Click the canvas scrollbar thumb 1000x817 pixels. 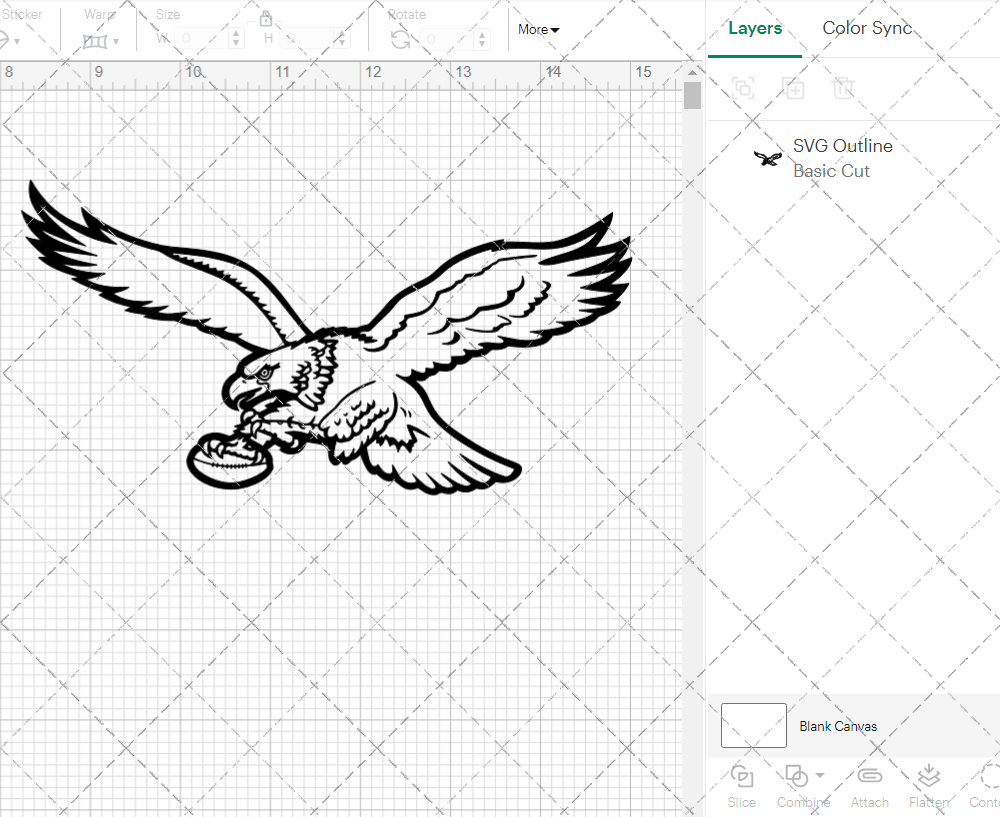(x=691, y=95)
